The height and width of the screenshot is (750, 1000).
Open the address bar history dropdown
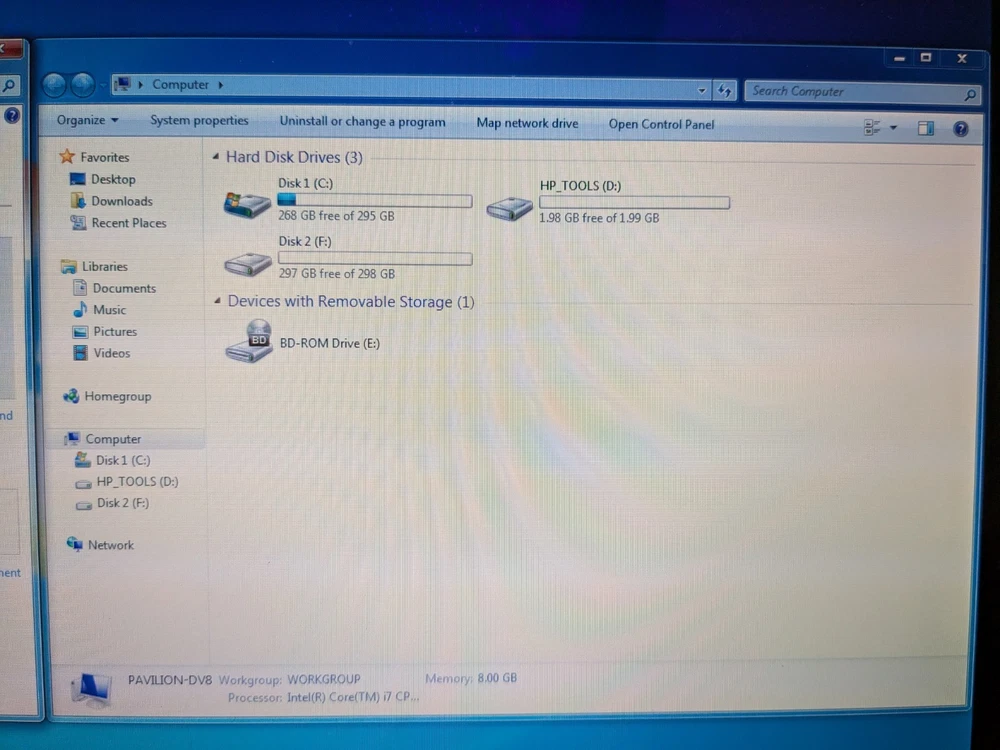pos(702,91)
